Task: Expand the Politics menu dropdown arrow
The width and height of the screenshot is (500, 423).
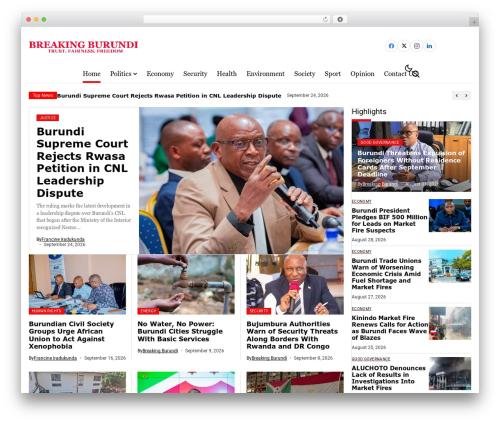Action: pyautogui.click(x=135, y=74)
